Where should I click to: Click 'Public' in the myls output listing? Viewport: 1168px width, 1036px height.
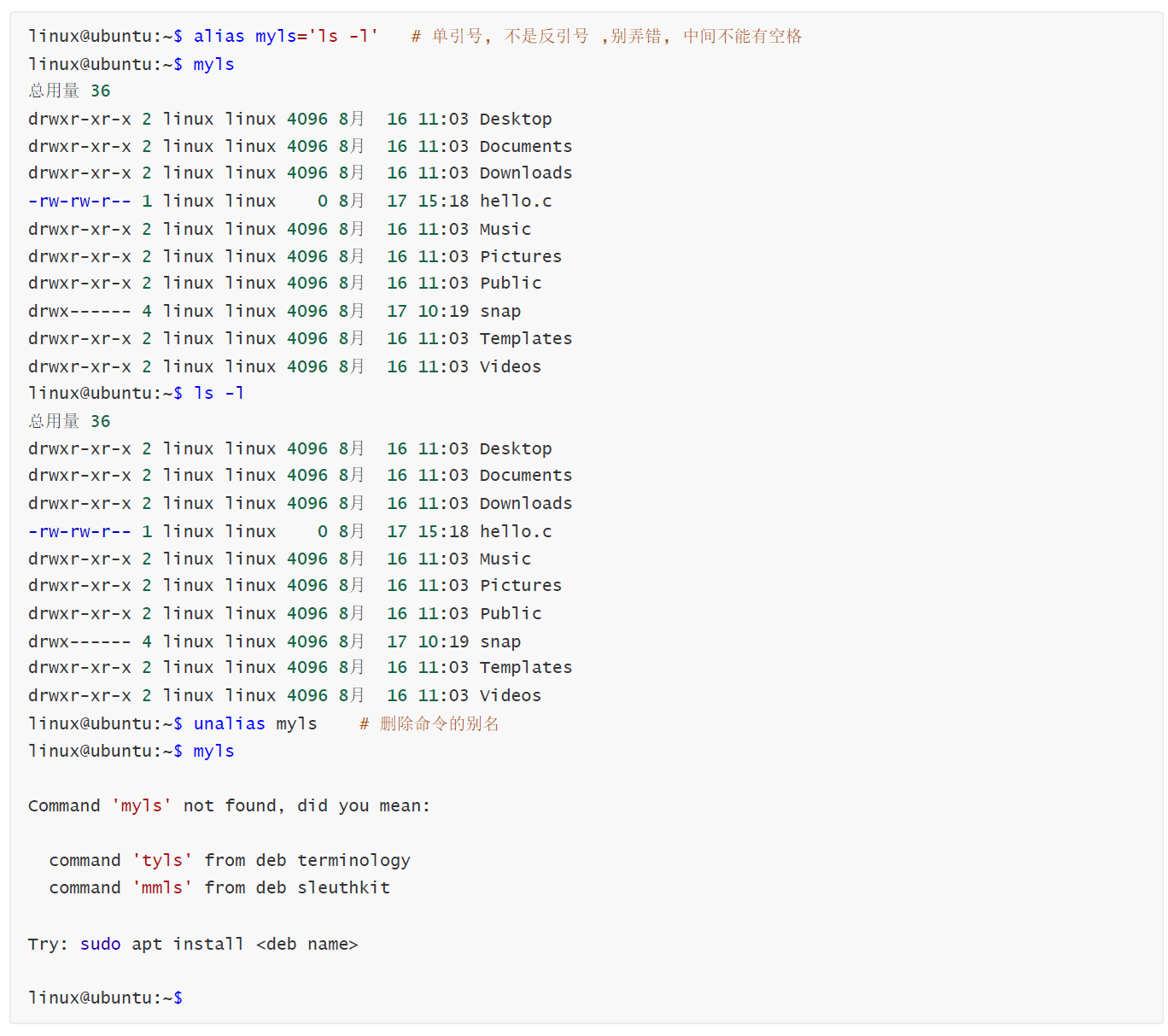(511, 283)
